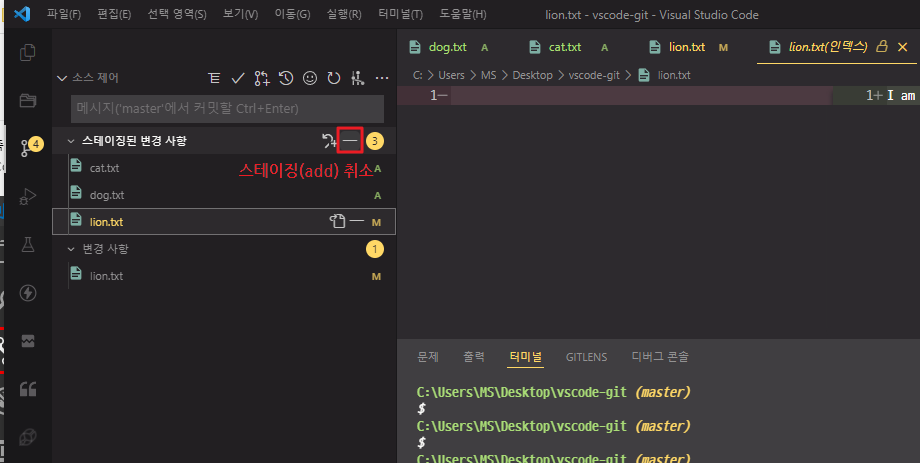The width and height of the screenshot is (920, 463).
Task: Open Source Control view with badge 4
Action: 29,147
